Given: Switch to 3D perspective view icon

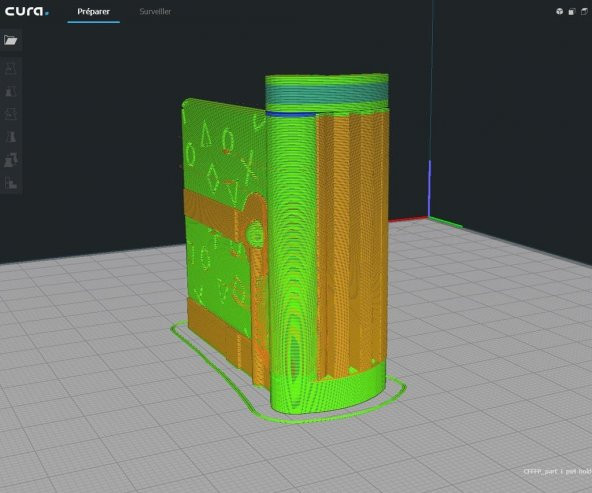Looking at the screenshot, I should coord(560,12).
